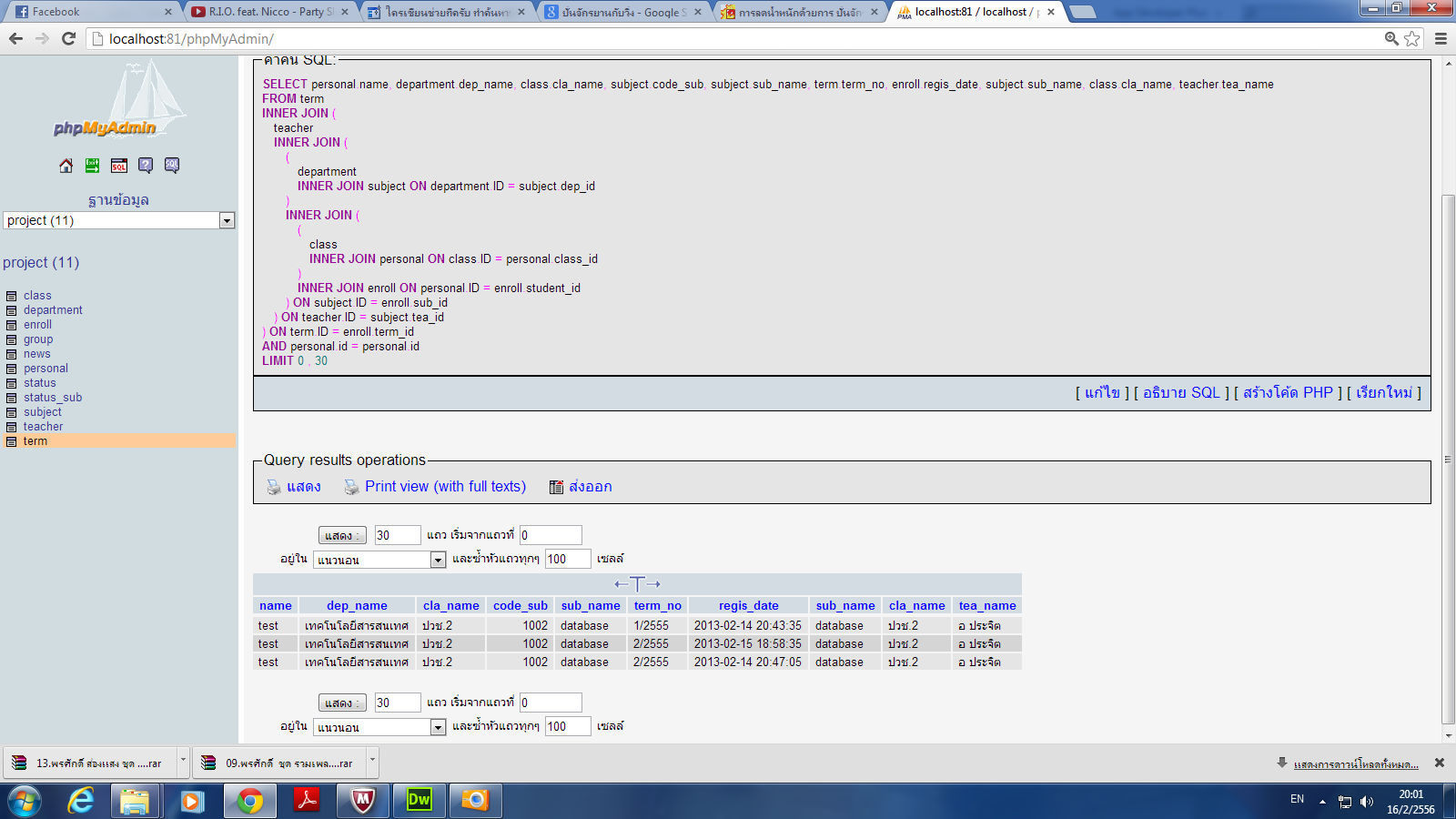Open the top display mode dropdown

tap(438, 560)
